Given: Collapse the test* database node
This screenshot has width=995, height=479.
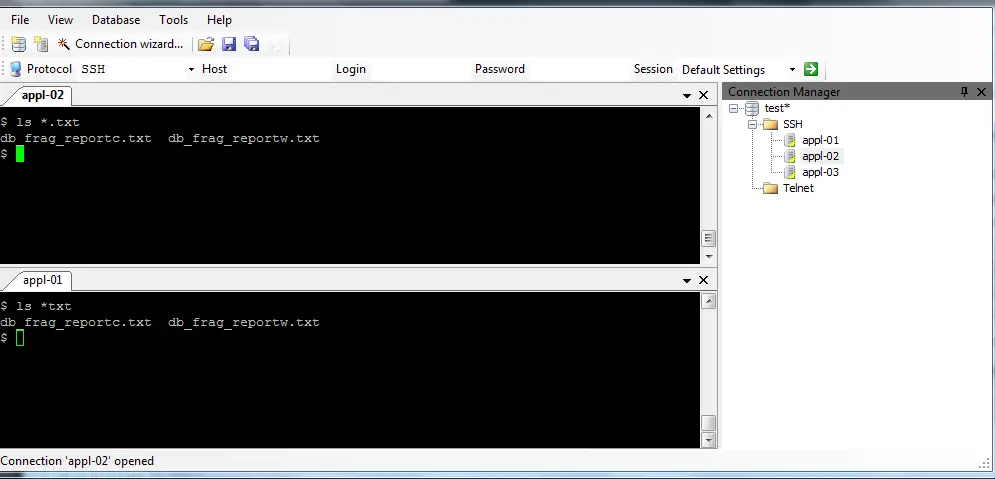Looking at the screenshot, I should click(x=734, y=108).
